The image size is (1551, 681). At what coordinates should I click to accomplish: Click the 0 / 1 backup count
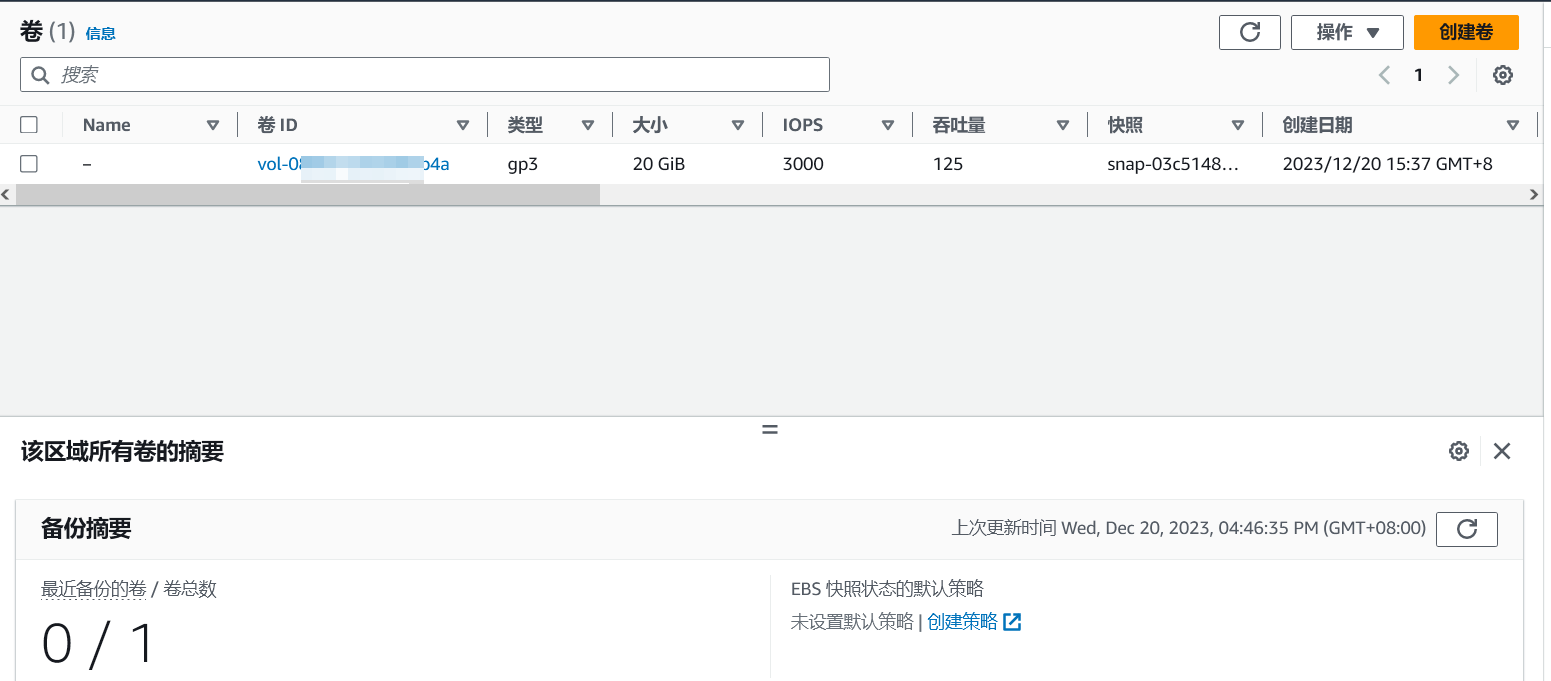tap(99, 643)
